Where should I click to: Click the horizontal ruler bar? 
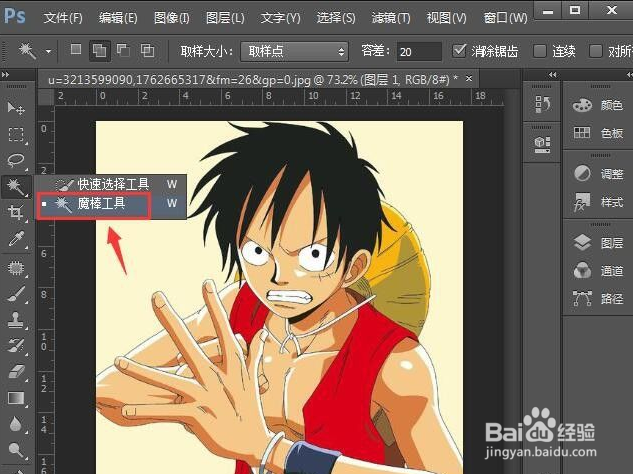pos(279,97)
